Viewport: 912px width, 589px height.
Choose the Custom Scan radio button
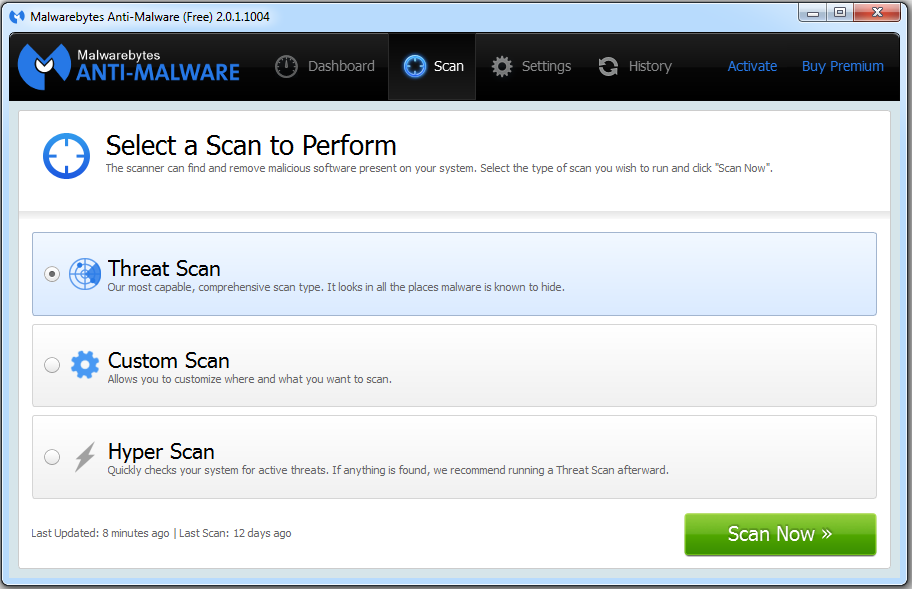pos(52,365)
